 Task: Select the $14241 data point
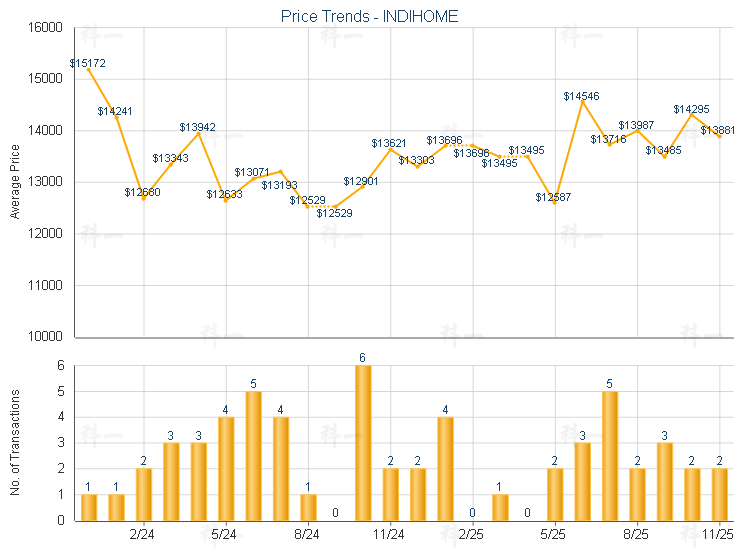point(117,117)
